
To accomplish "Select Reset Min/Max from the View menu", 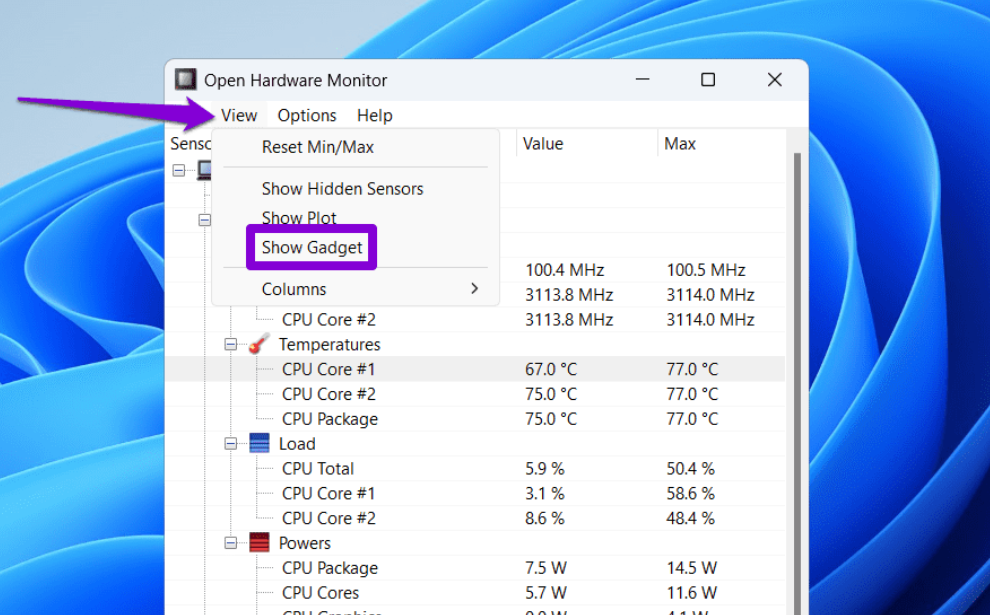I will click(319, 147).
